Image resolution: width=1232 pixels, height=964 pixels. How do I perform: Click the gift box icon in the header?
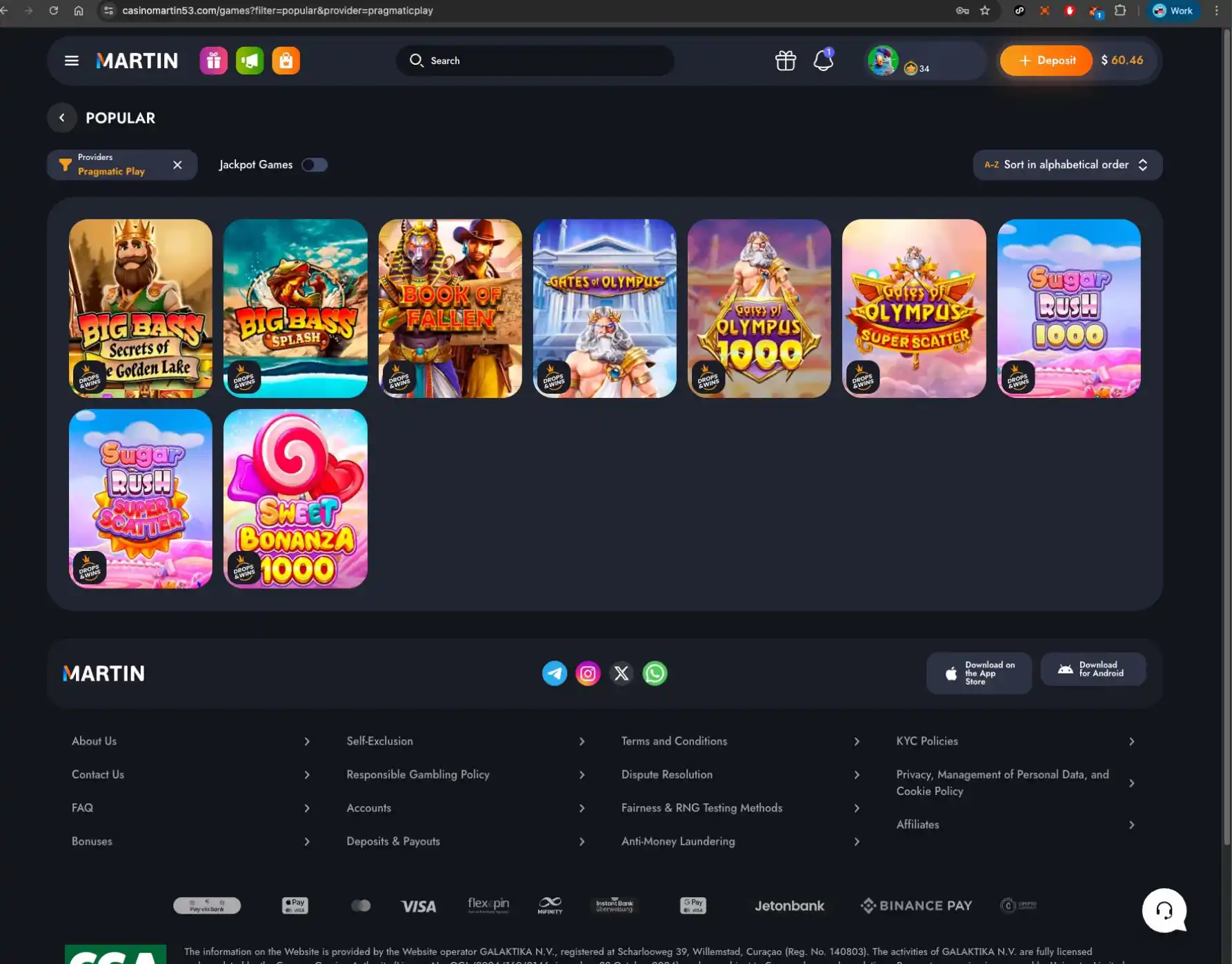(x=786, y=61)
